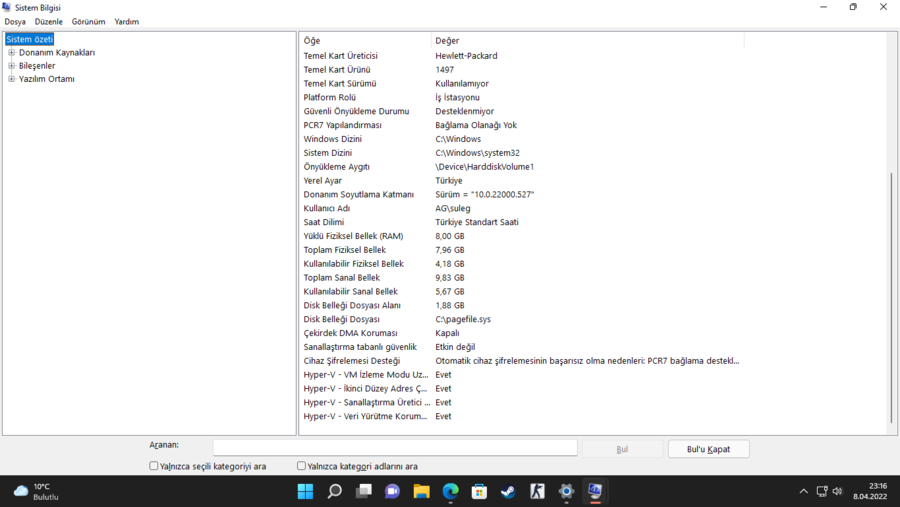Select Hyper-V - VM İzleme Modu row
This screenshot has width=900, height=507.
[522, 374]
